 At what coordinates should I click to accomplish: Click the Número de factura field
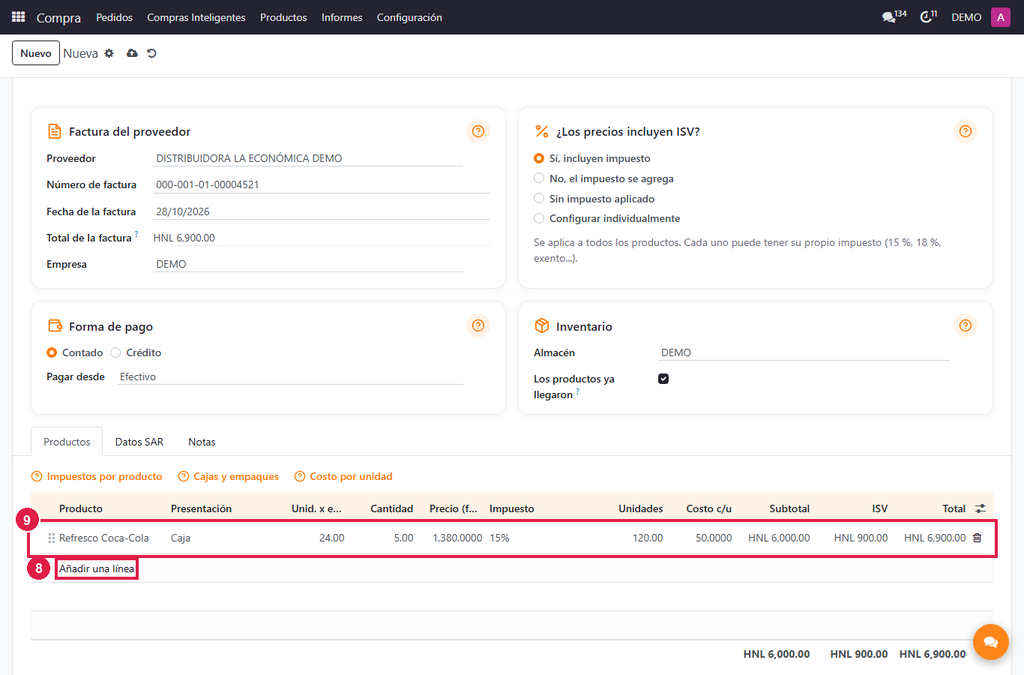coord(321,185)
